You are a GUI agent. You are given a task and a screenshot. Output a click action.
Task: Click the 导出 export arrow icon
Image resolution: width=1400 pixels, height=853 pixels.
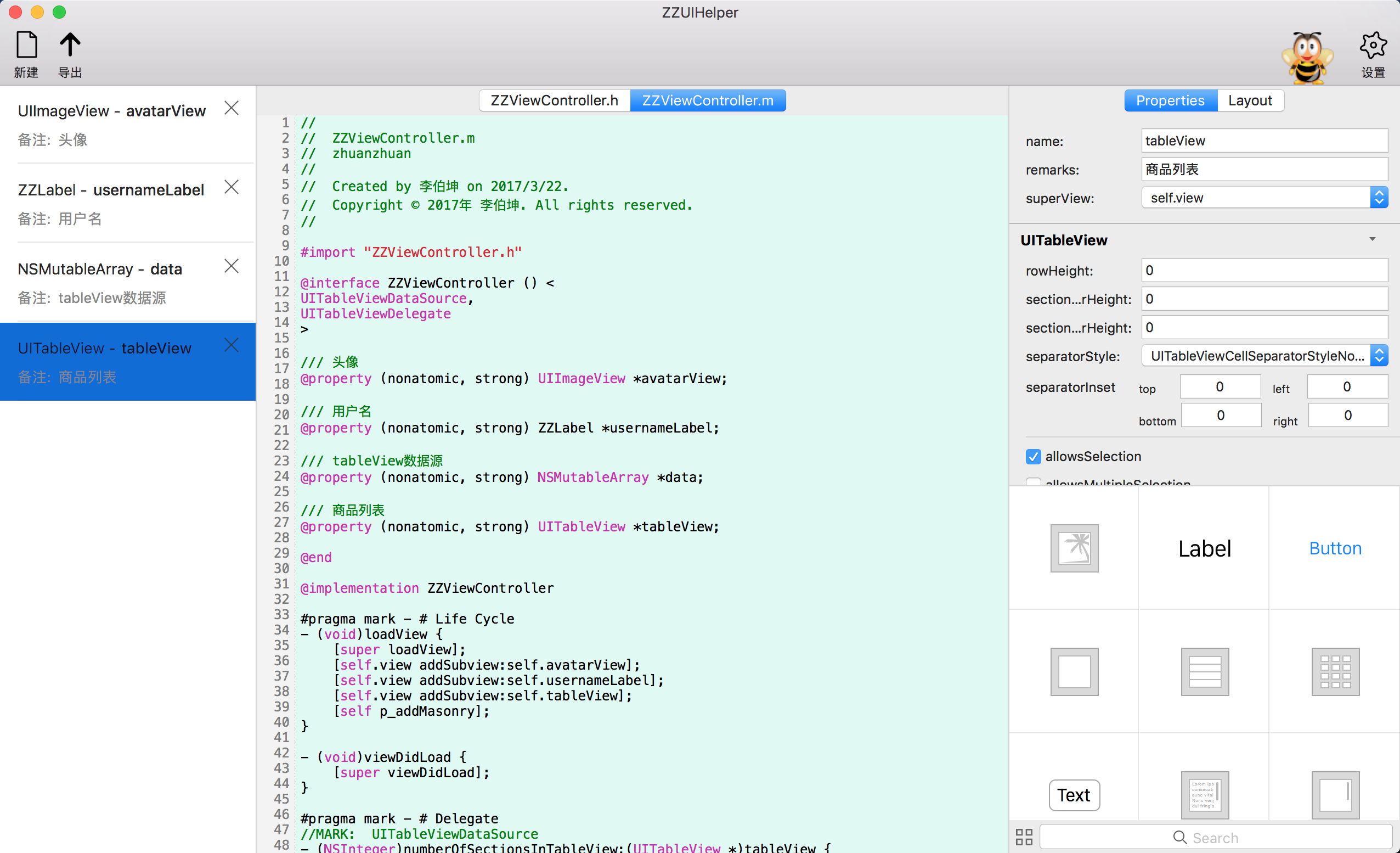click(x=70, y=45)
